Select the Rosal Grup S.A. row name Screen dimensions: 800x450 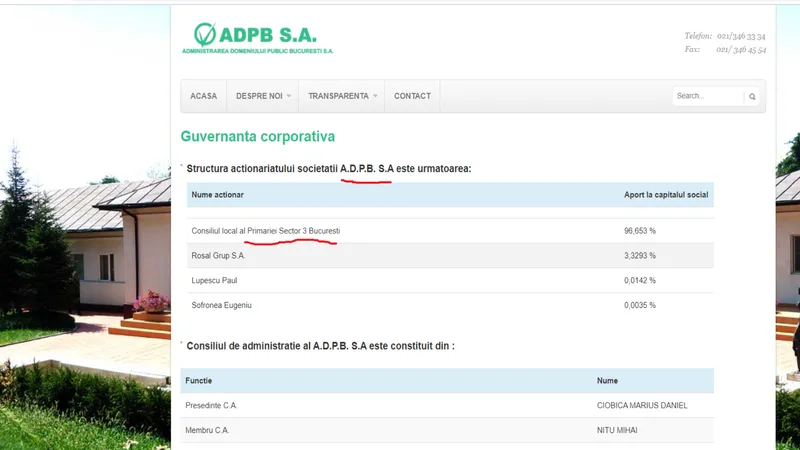point(218,256)
